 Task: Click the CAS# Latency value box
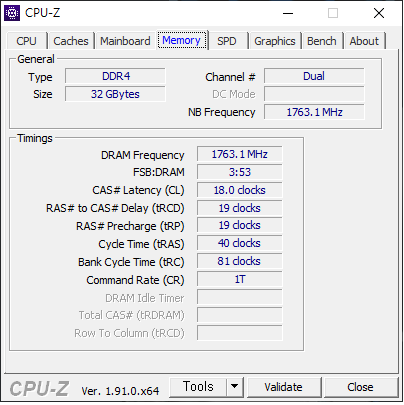240,190
